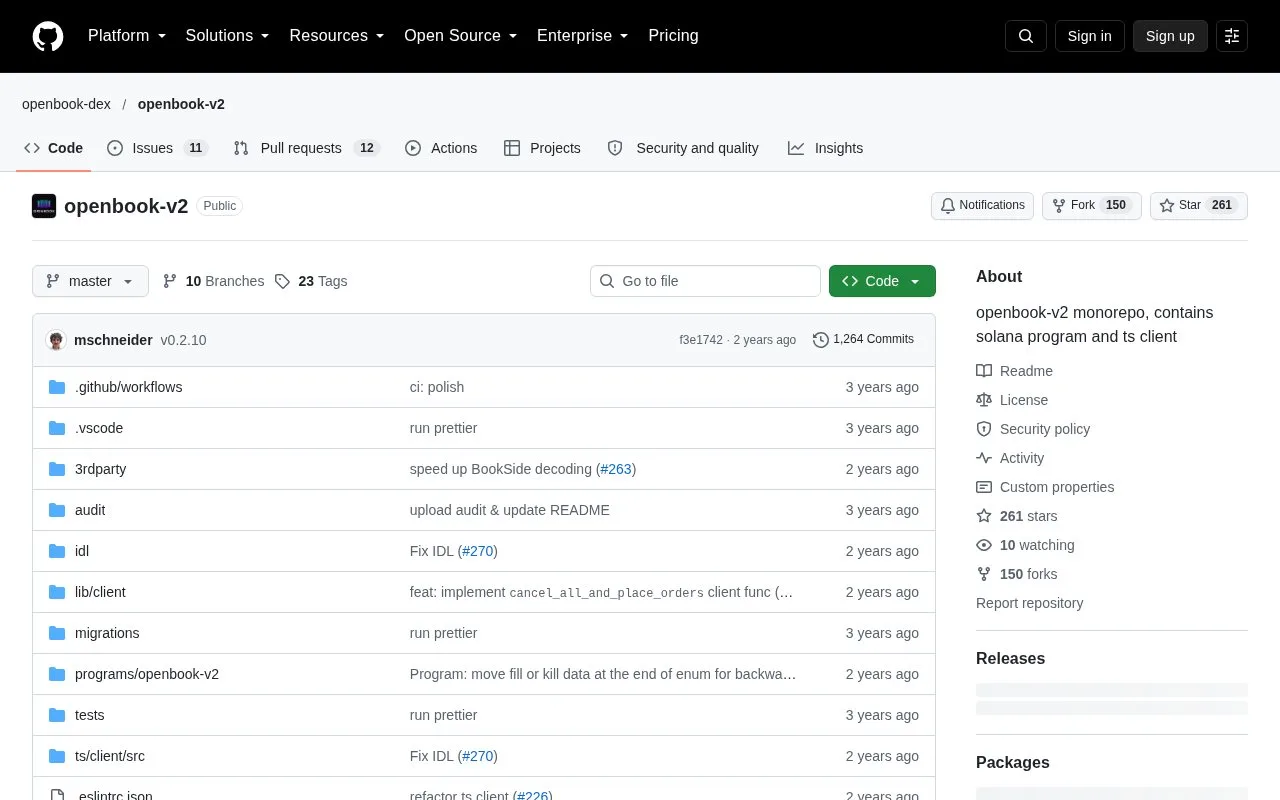Click the 3rdparty folder icon
The width and height of the screenshot is (1280, 800).
(x=57, y=469)
